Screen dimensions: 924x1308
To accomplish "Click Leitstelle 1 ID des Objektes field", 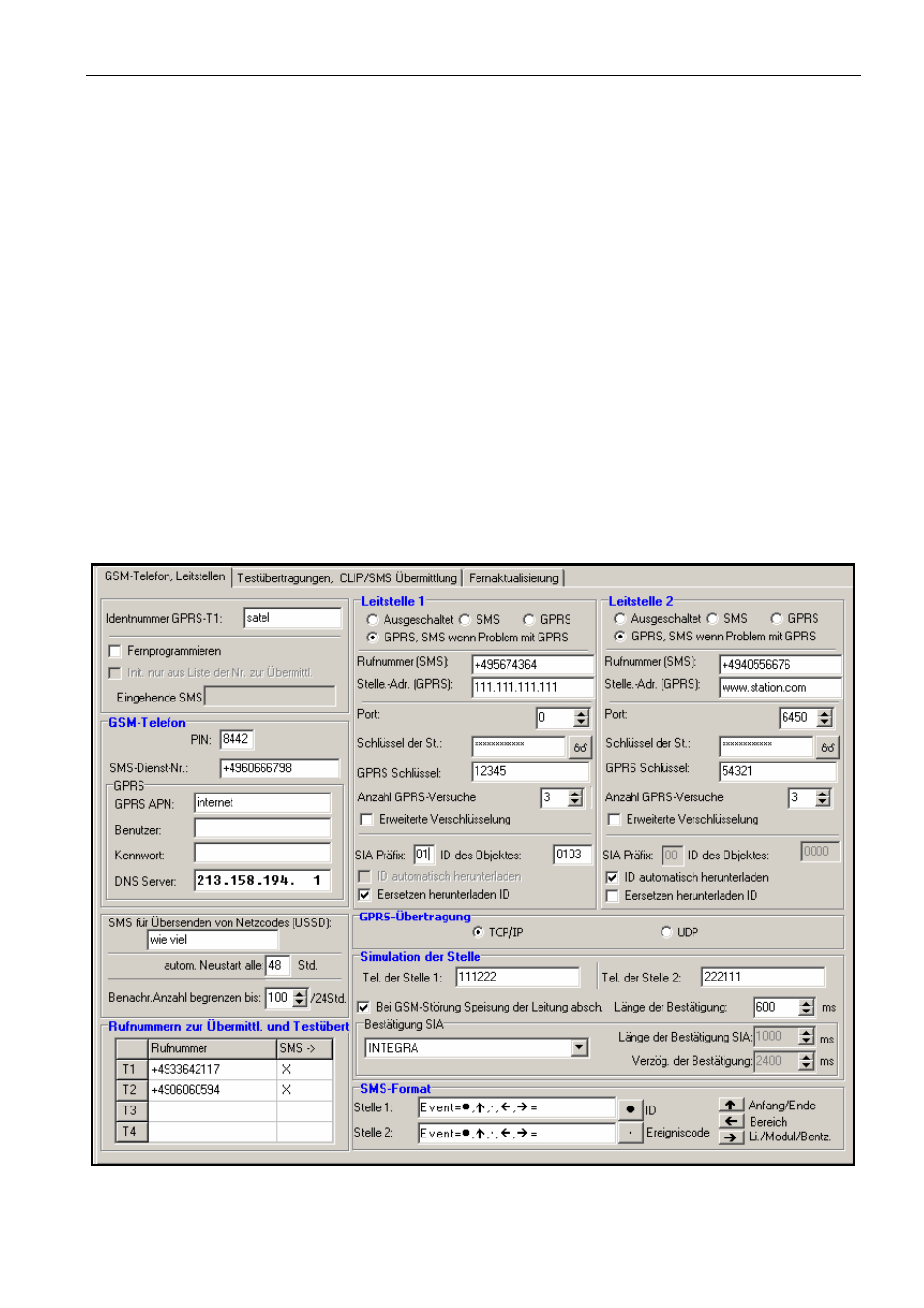I will [571, 855].
